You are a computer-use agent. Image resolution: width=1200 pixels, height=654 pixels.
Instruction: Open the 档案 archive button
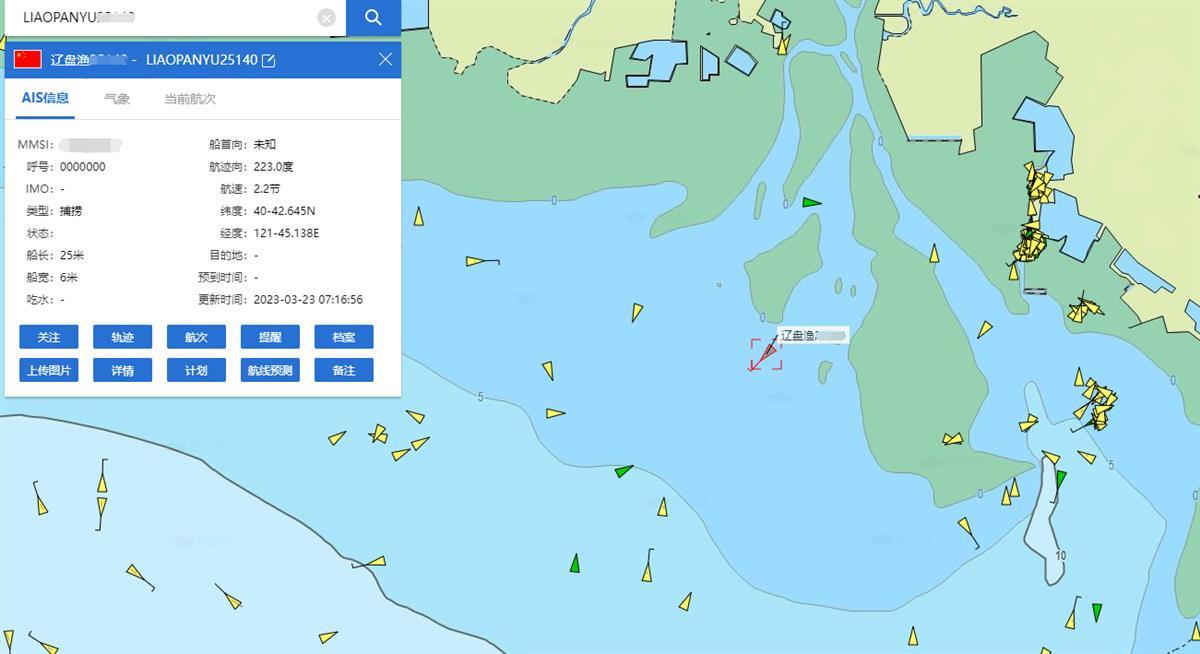(x=344, y=337)
